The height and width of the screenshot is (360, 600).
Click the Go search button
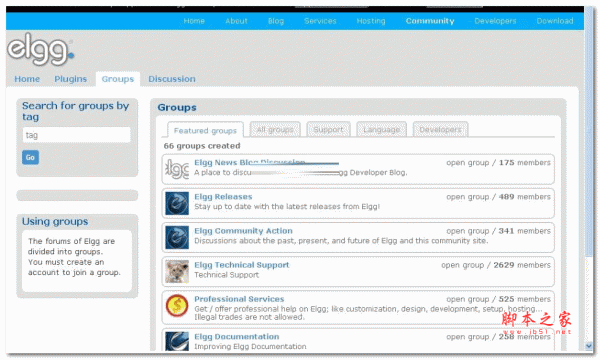(30, 157)
